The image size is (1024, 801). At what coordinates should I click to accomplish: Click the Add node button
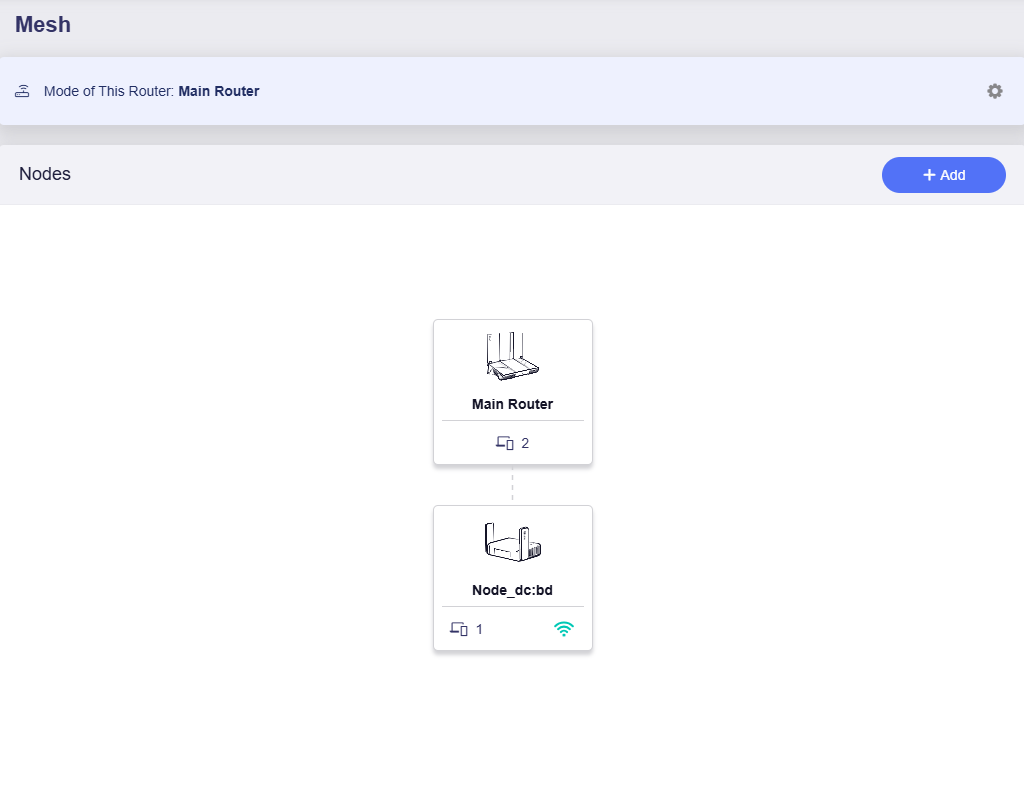pos(943,175)
